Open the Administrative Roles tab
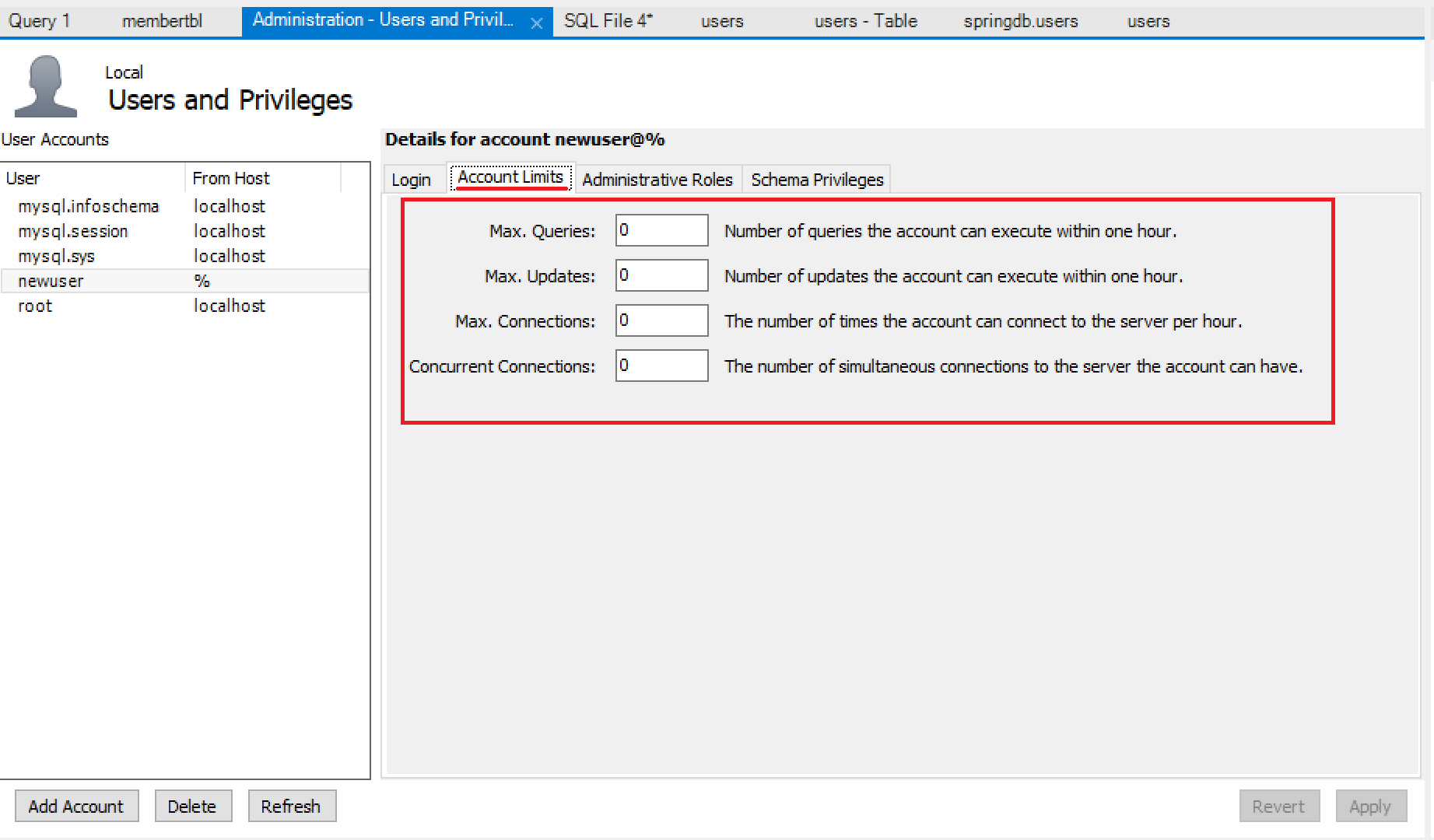The width and height of the screenshot is (1434, 840). click(657, 180)
